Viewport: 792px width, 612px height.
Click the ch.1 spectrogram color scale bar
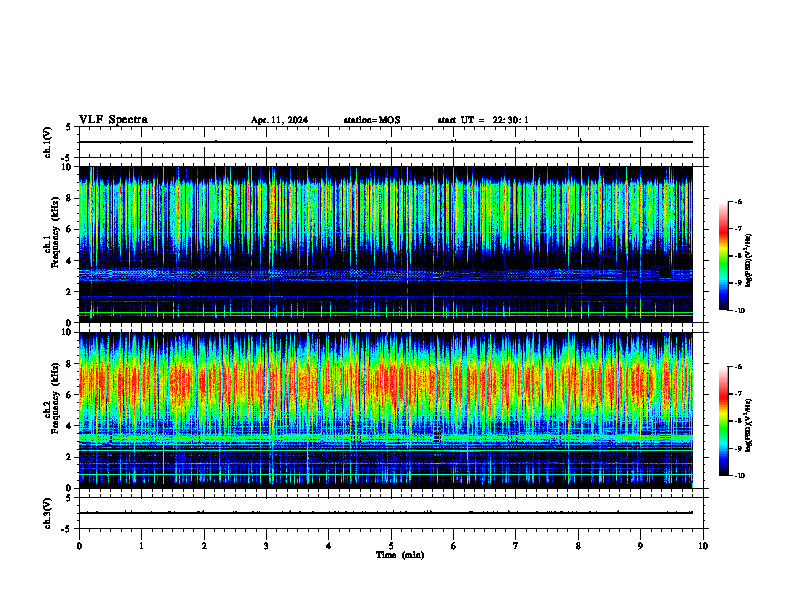coord(724,256)
